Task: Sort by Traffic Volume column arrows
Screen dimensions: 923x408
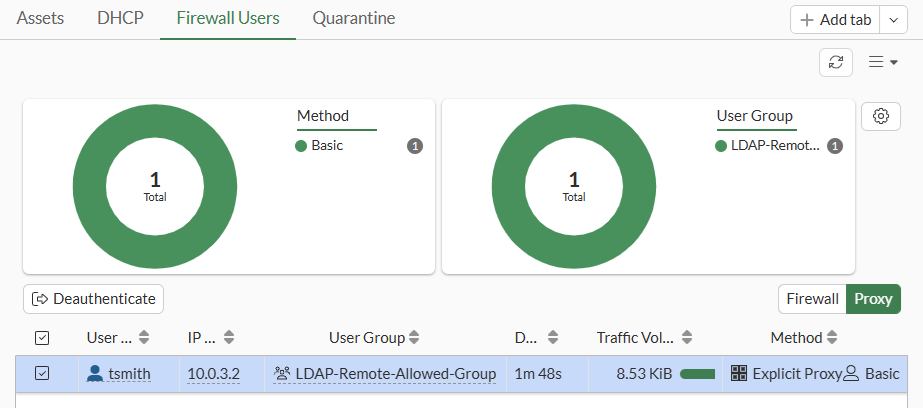Action: 687,338
